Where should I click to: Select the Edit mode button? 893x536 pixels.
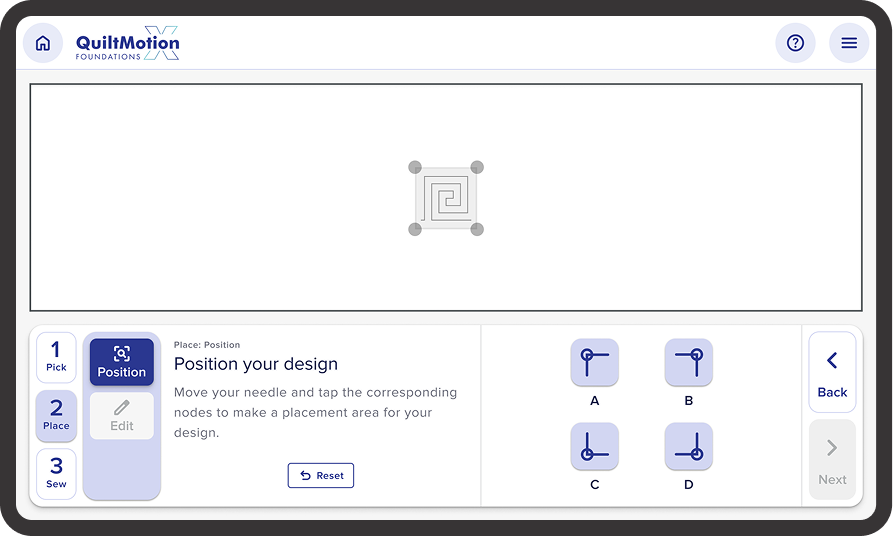[122, 416]
